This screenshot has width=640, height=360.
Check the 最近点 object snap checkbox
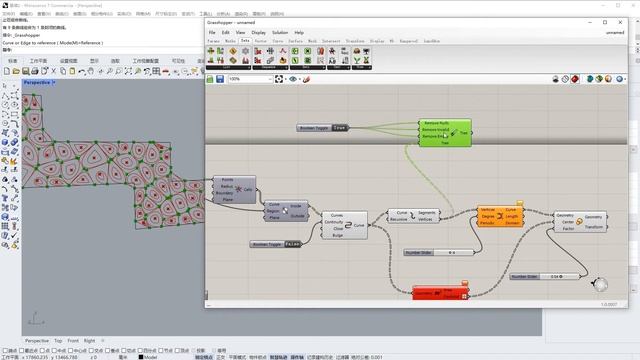22,351
